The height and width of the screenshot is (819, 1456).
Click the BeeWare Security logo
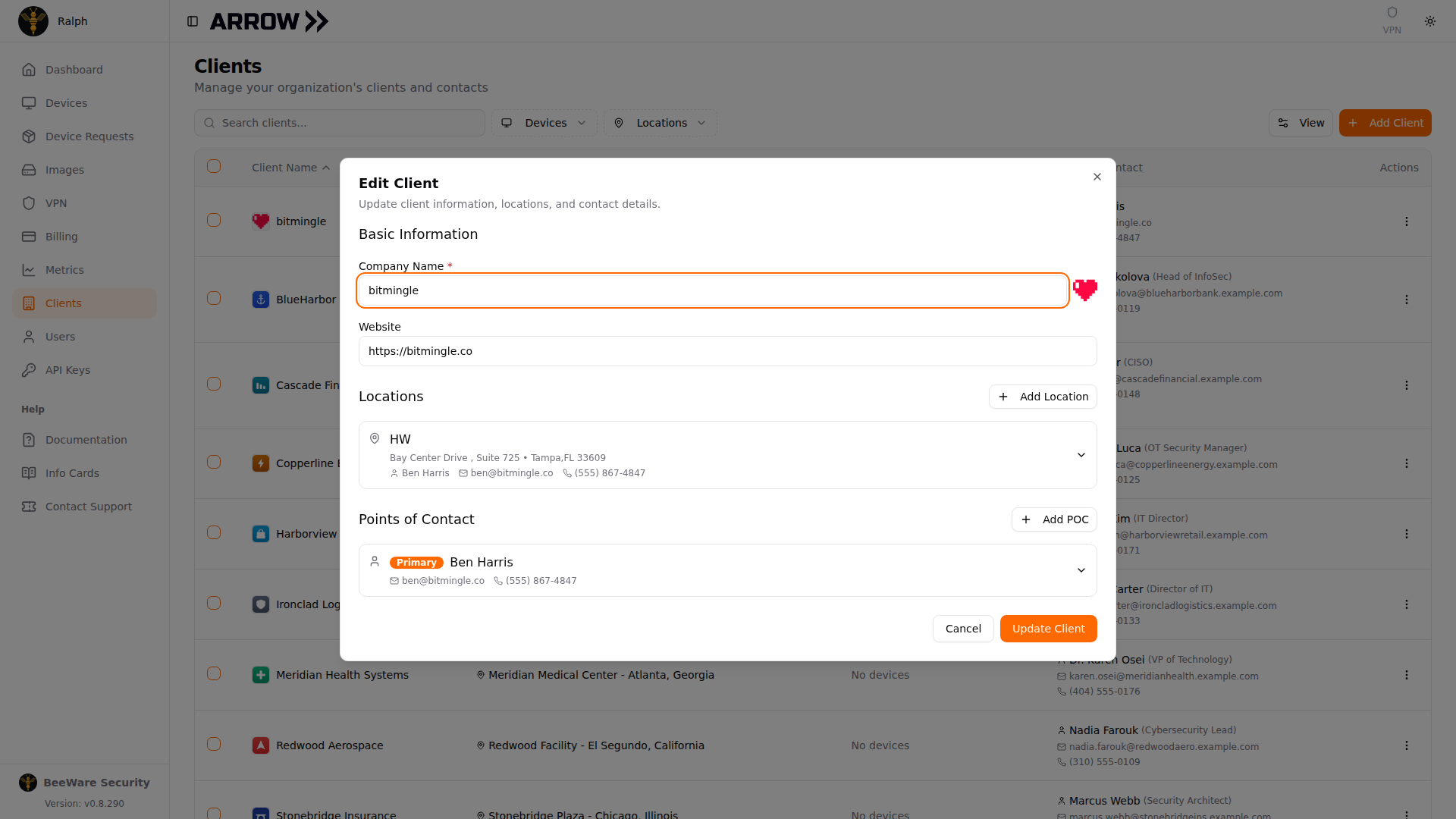(x=28, y=783)
